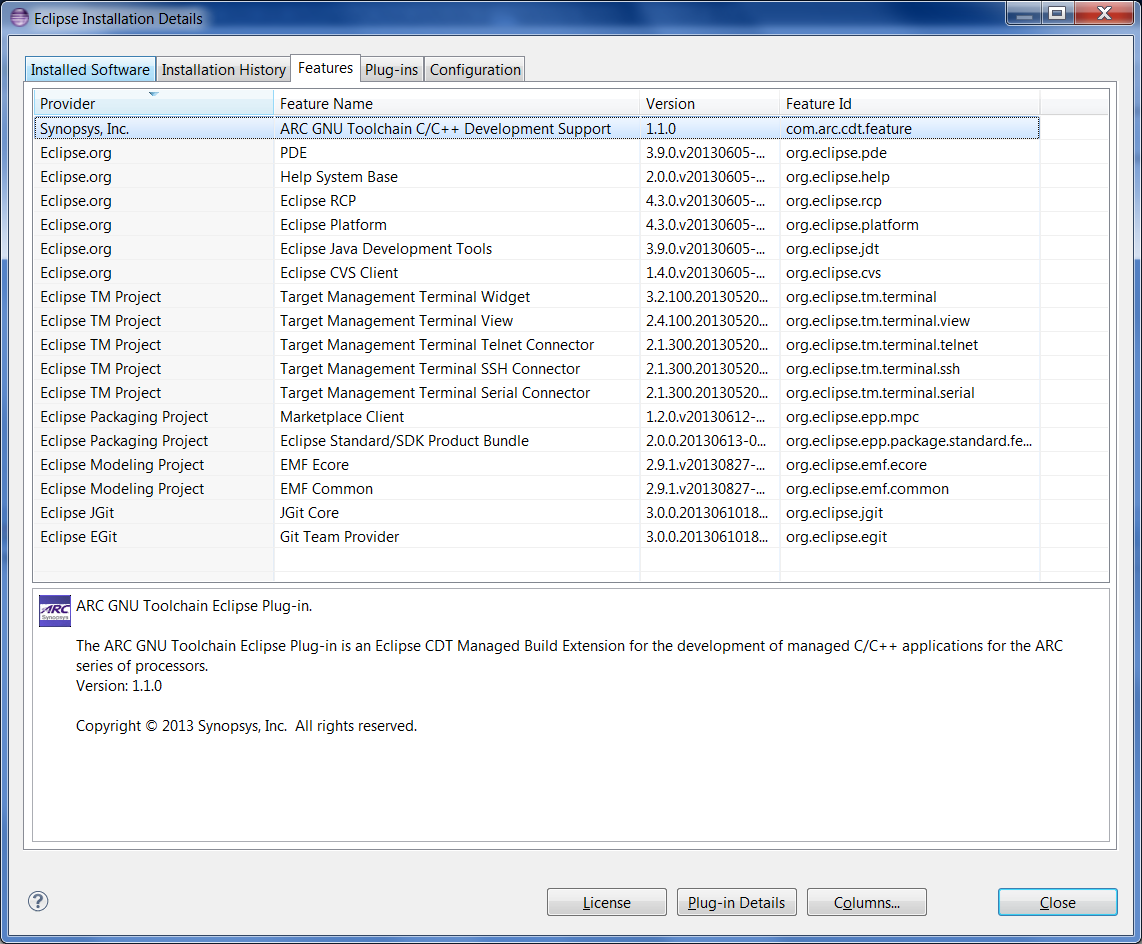This screenshot has height=944, width=1142.
Task: Click the org.eclipse.platform feature ID
Action: [852, 225]
